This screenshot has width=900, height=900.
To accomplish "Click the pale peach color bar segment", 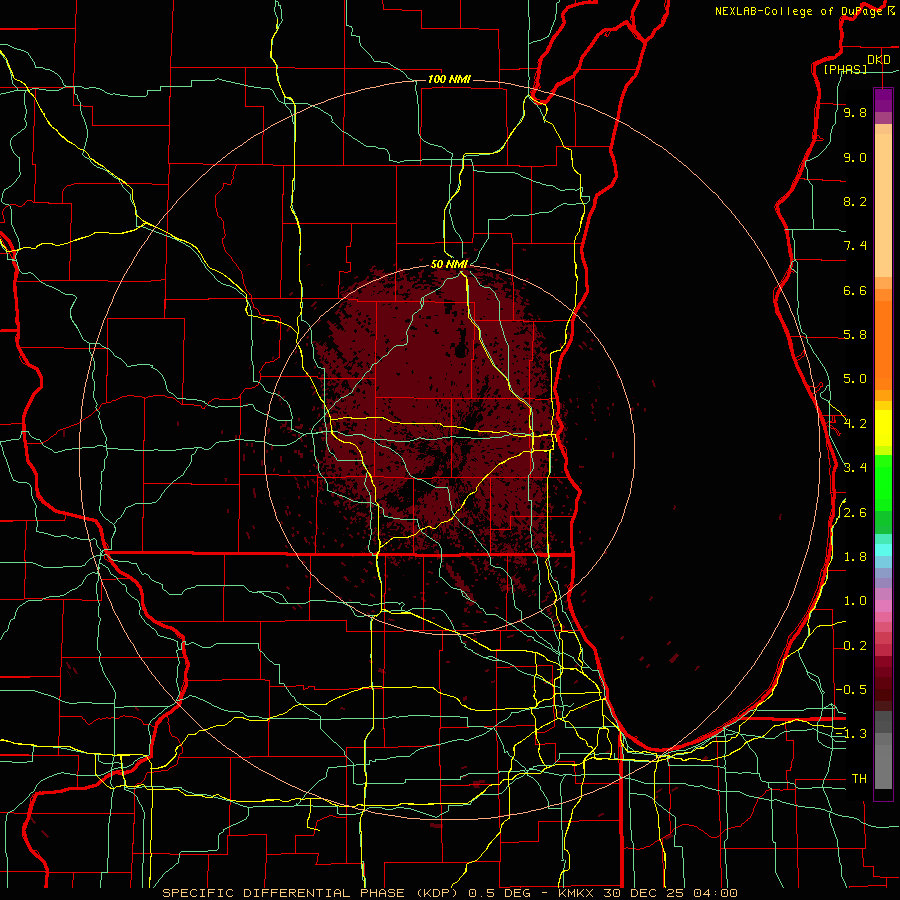I will tap(883, 205).
